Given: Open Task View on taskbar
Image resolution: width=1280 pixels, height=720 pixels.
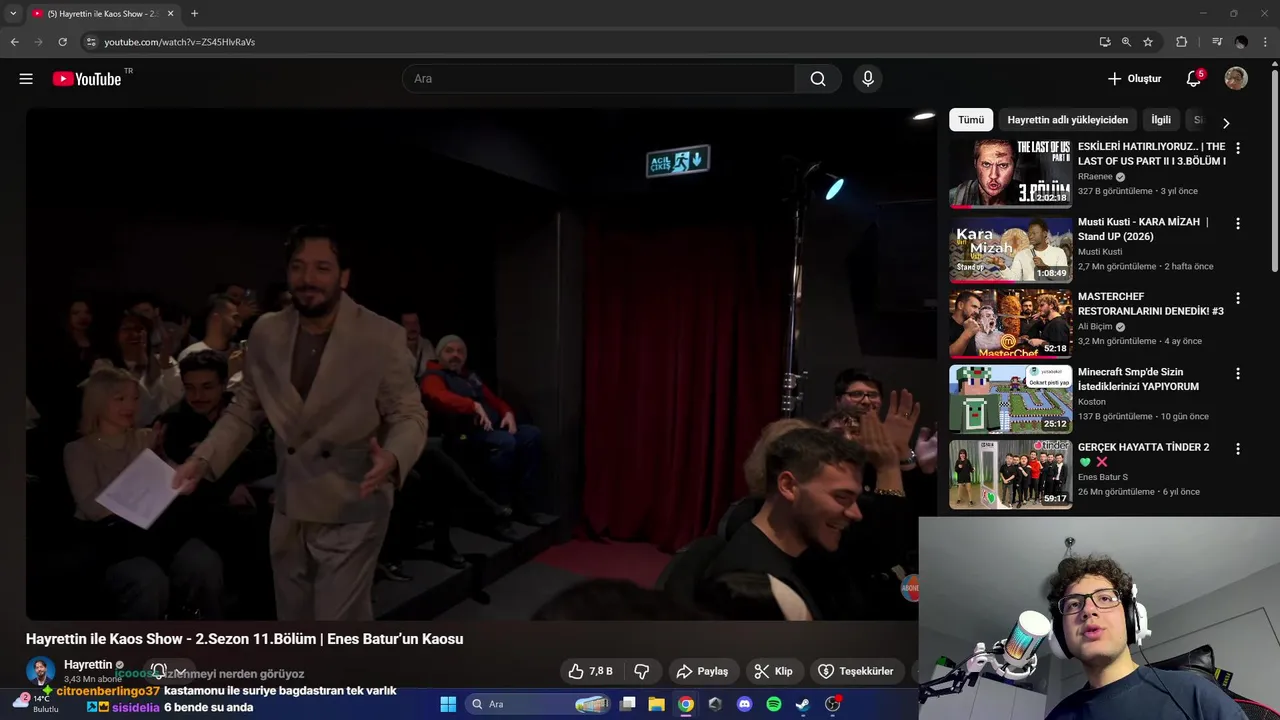Looking at the screenshot, I should [628, 704].
